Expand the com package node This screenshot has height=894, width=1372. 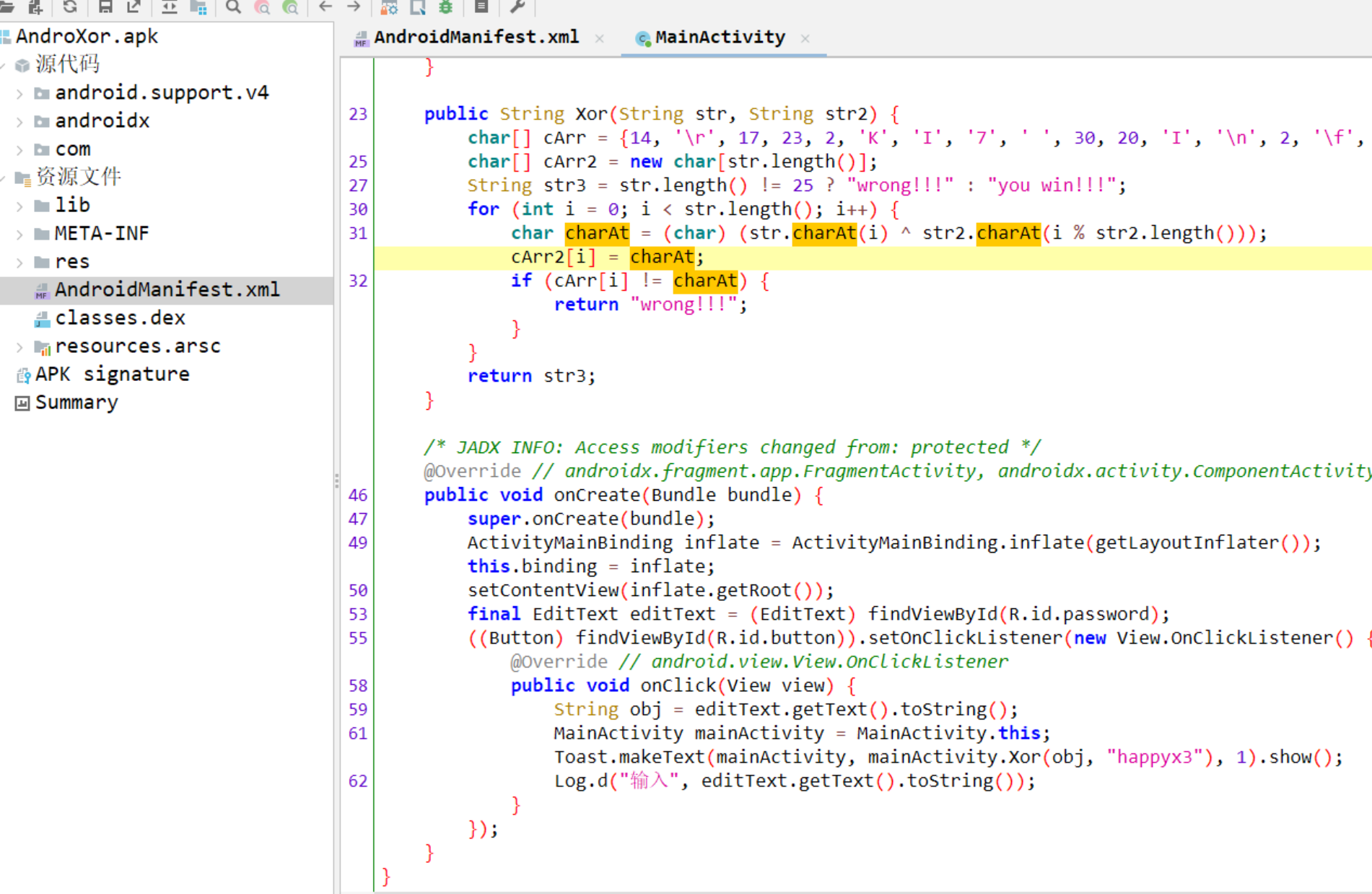[x=19, y=149]
